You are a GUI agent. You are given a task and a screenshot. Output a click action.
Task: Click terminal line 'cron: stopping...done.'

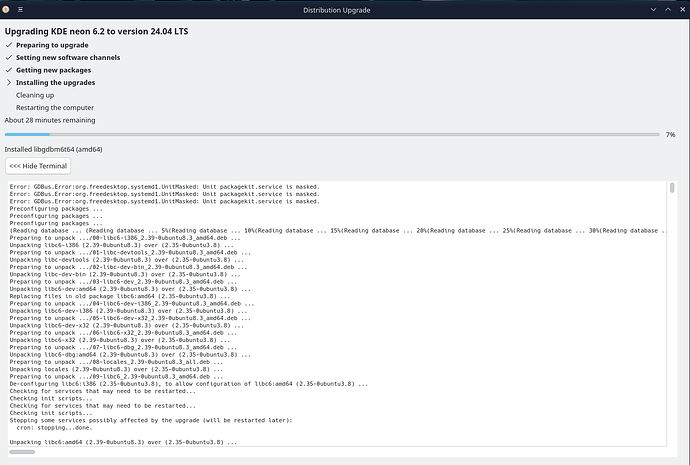(54, 428)
